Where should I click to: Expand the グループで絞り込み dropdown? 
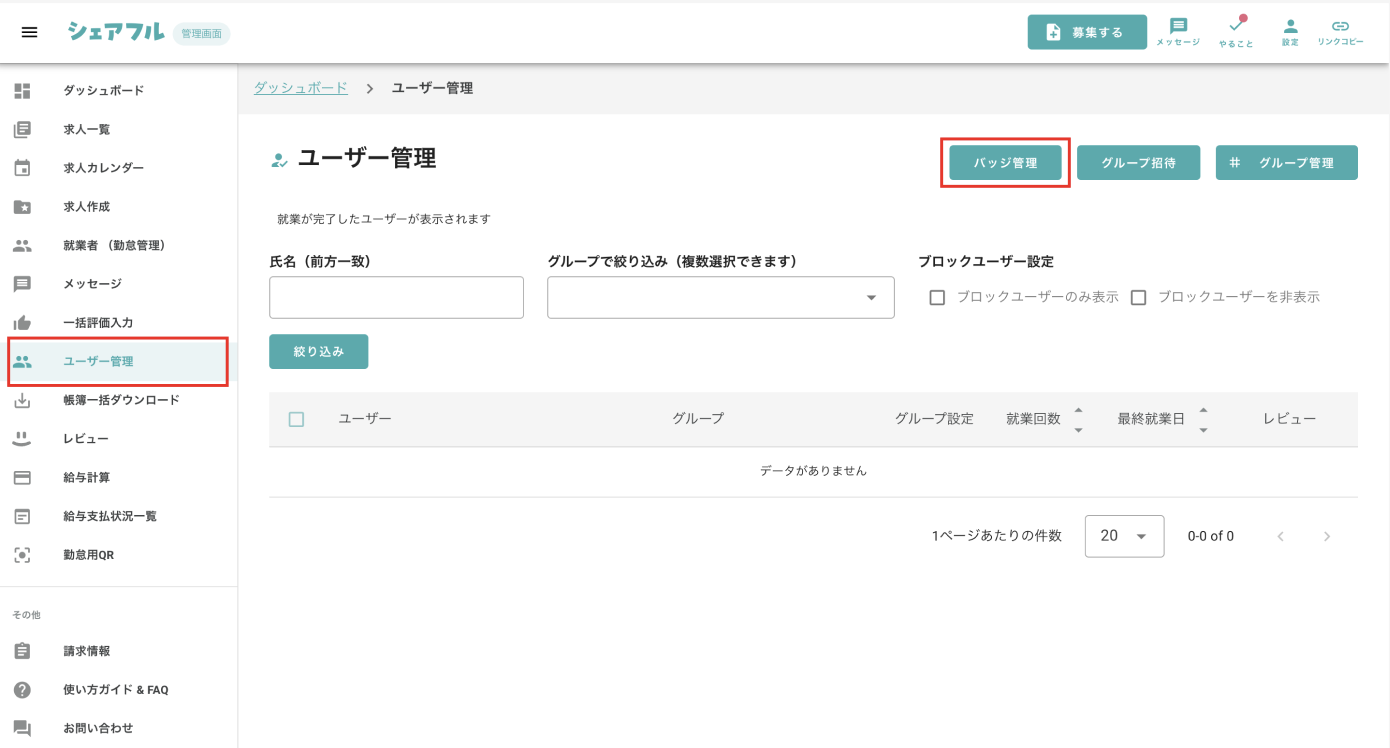coord(870,298)
